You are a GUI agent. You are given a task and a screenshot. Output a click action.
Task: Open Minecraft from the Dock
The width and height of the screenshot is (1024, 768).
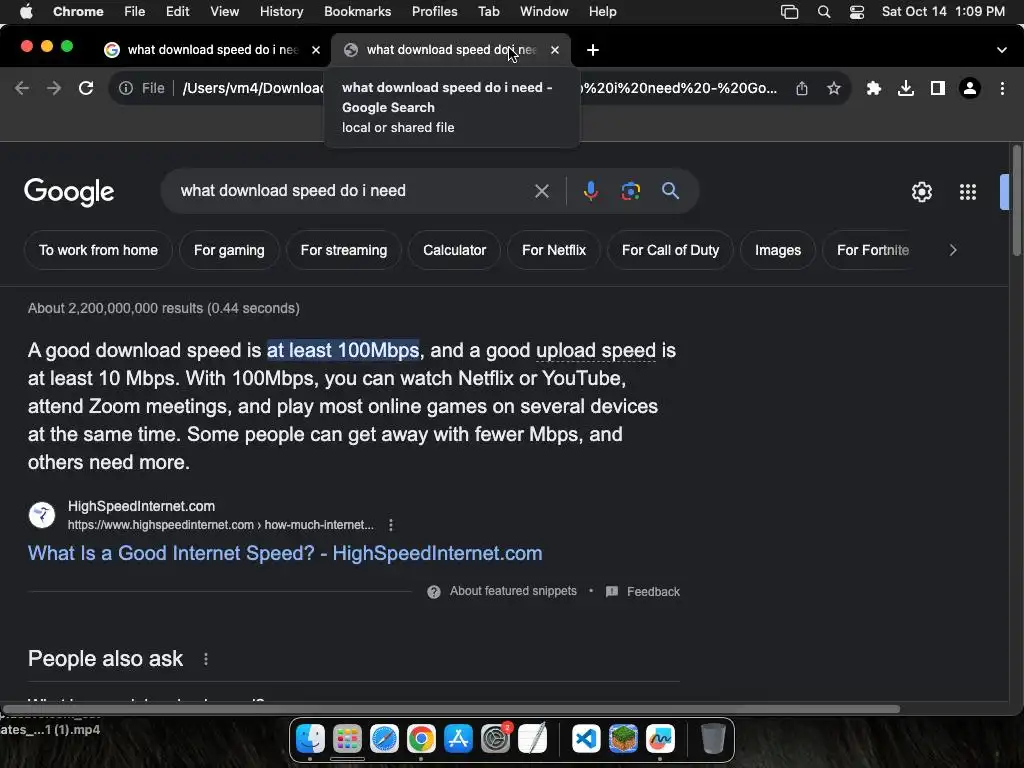point(623,739)
